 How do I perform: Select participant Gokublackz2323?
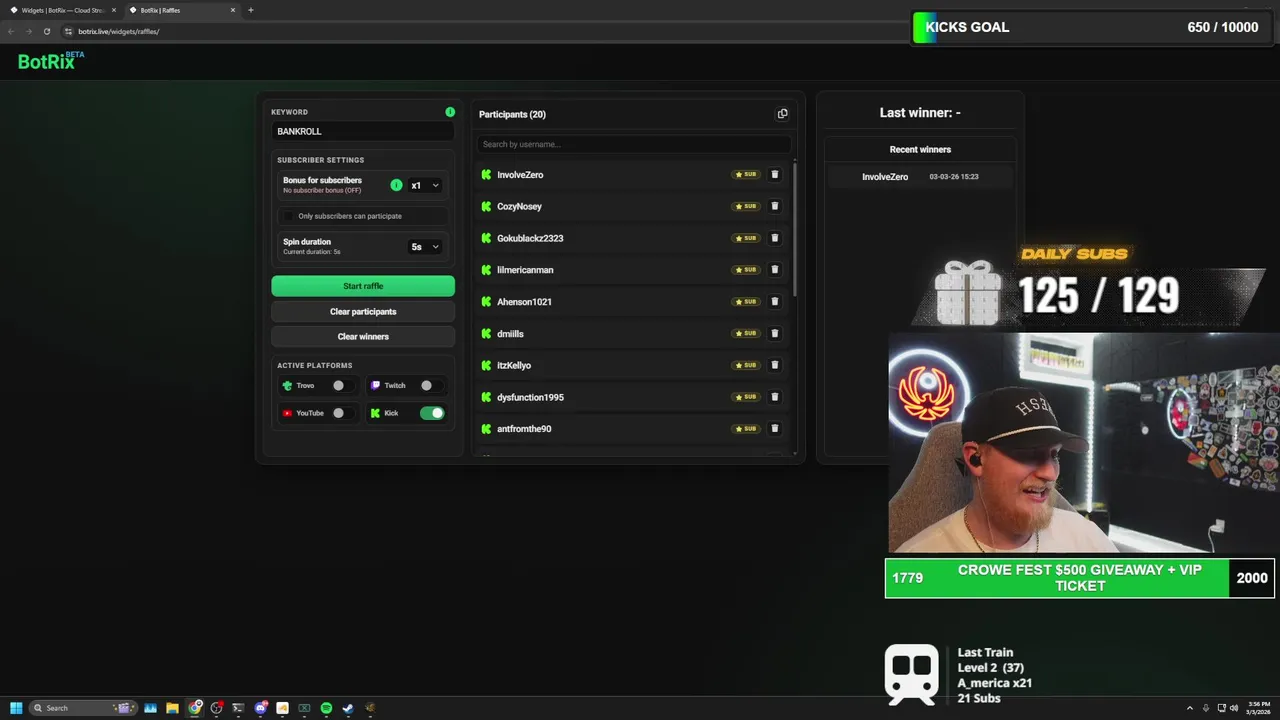(530, 238)
